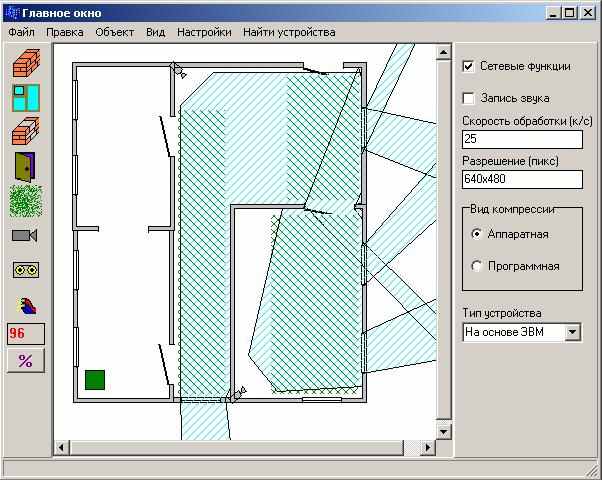Viewport: 602px width, 480px height.
Task: Maximize the Главное окно window
Action: 569,13
